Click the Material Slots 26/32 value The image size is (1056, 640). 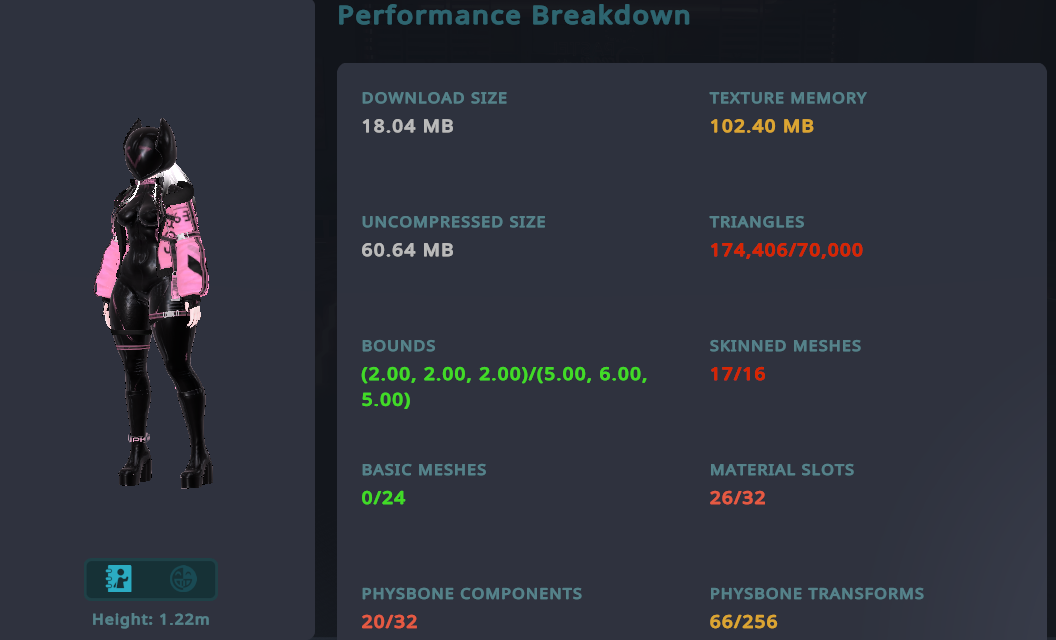click(x=737, y=498)
